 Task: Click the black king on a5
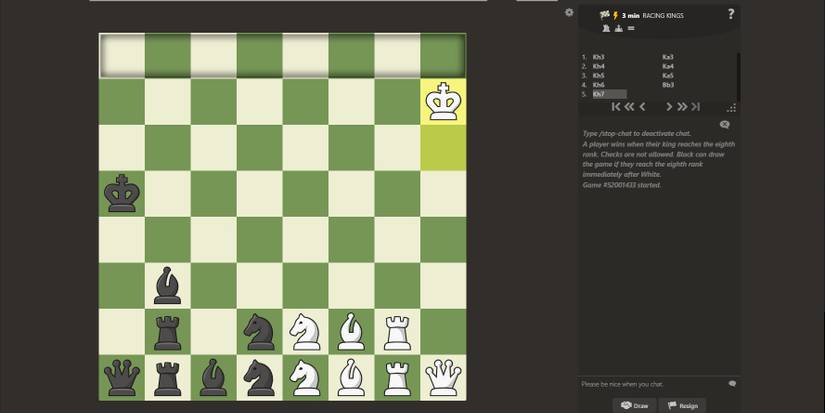[x=122, y=193]
